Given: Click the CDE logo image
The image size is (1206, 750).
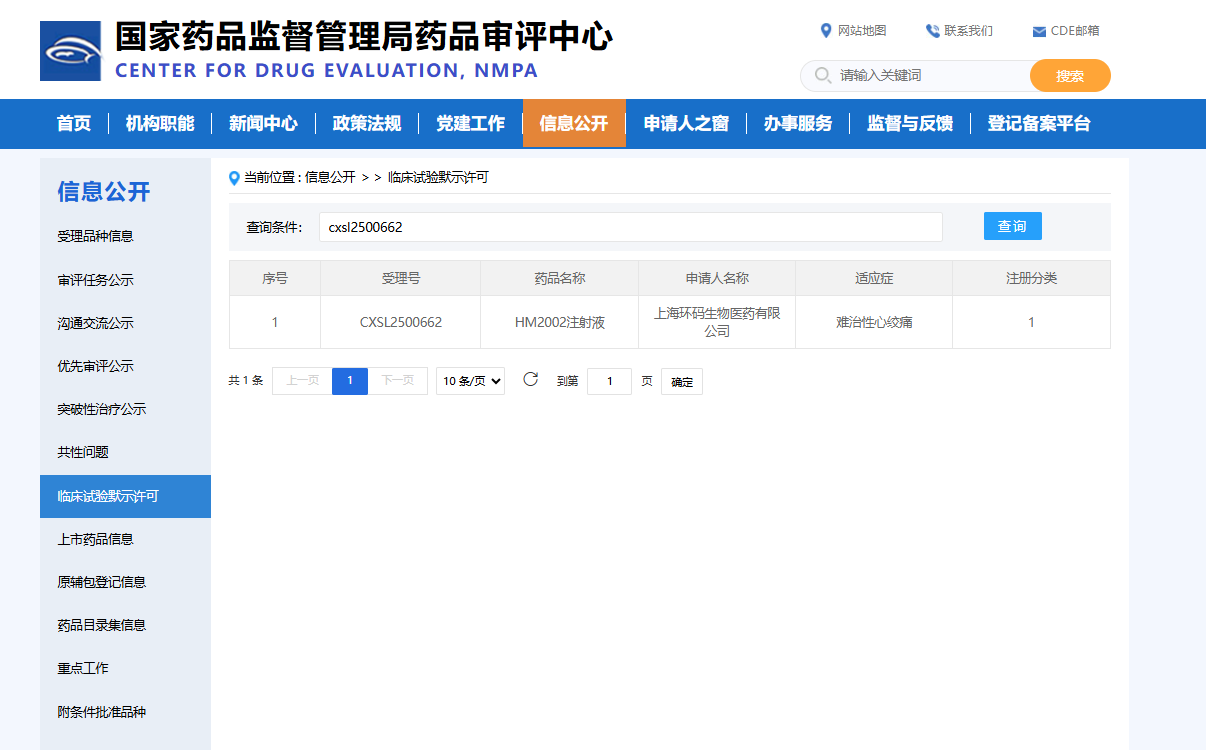Looking at the screenshot, I should click(70, 51).
